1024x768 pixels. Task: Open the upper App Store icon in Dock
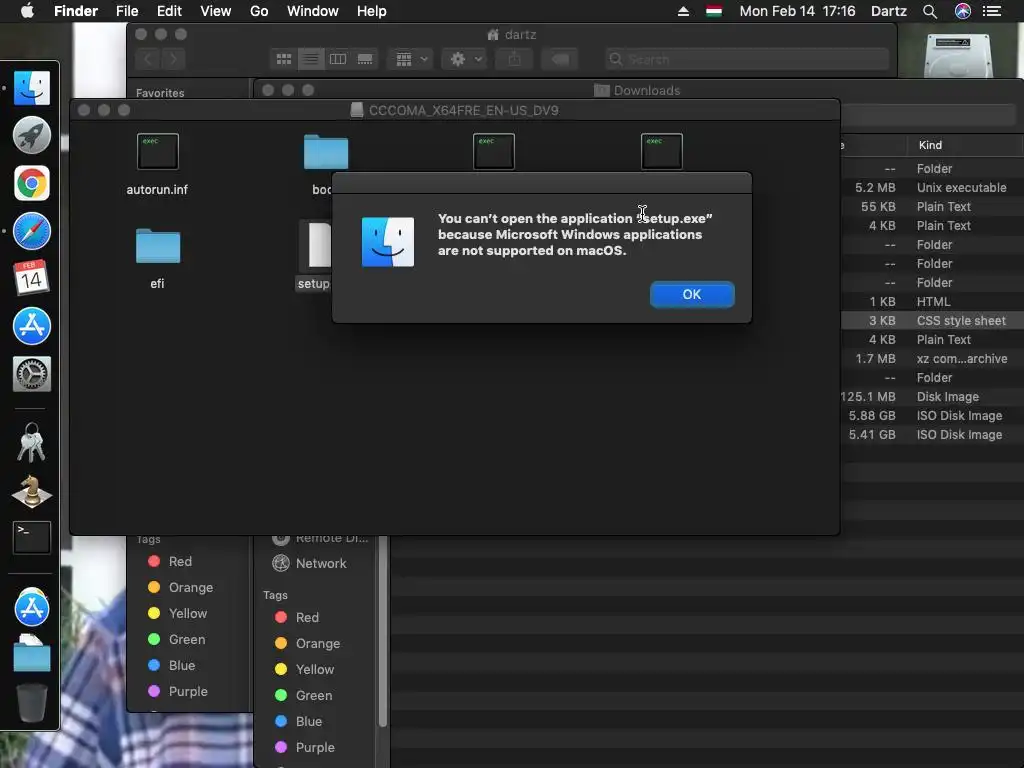coord(31,326)
